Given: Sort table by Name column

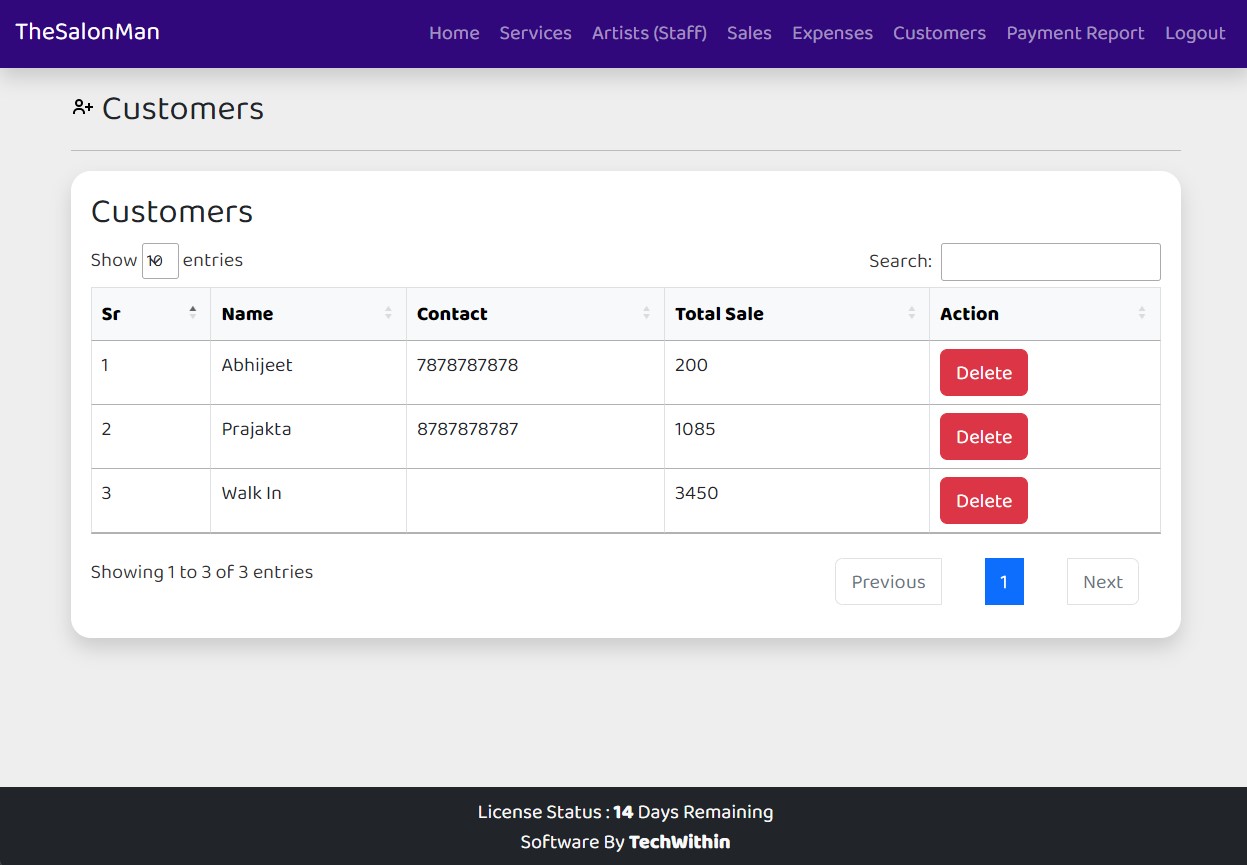Looking at the screenshot, I should [x=308, y=314].
